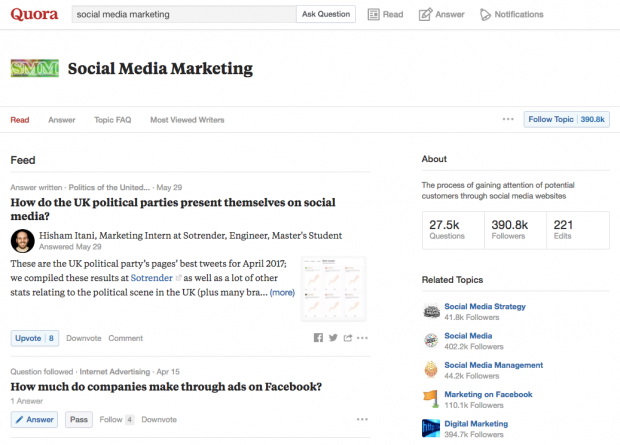Open the Social Media Strategy related topic
The width and height of the screenshot is (620, 445).
[x=485, y=307]
